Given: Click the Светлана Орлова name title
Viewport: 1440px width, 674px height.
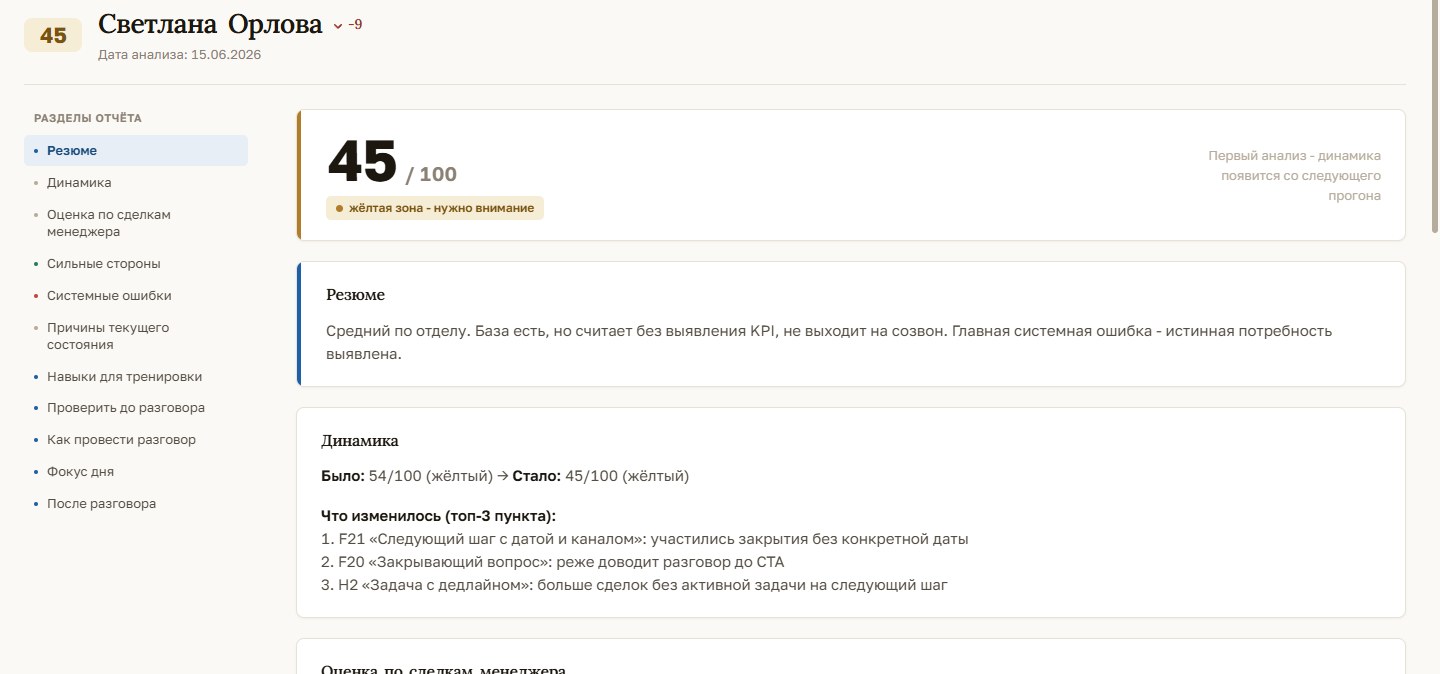Looking at the screenshot, I should (x=210, y=25).
